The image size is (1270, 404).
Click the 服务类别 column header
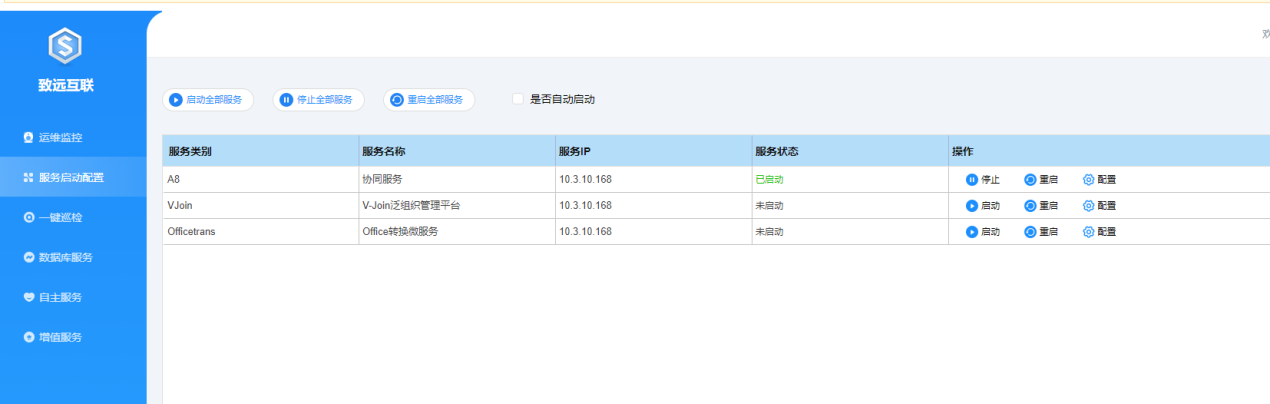(x=261, y=152)
